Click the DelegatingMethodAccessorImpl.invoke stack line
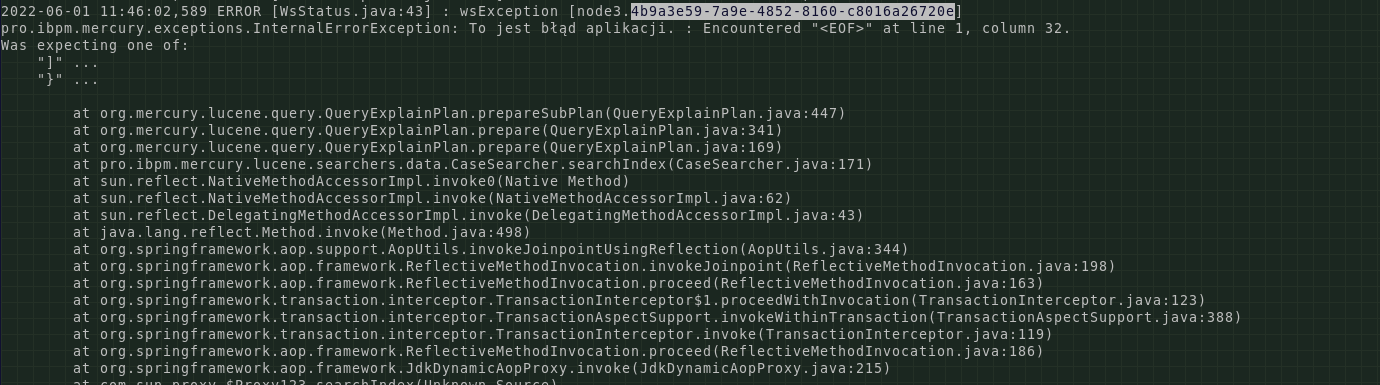 [x=468, y=215]
